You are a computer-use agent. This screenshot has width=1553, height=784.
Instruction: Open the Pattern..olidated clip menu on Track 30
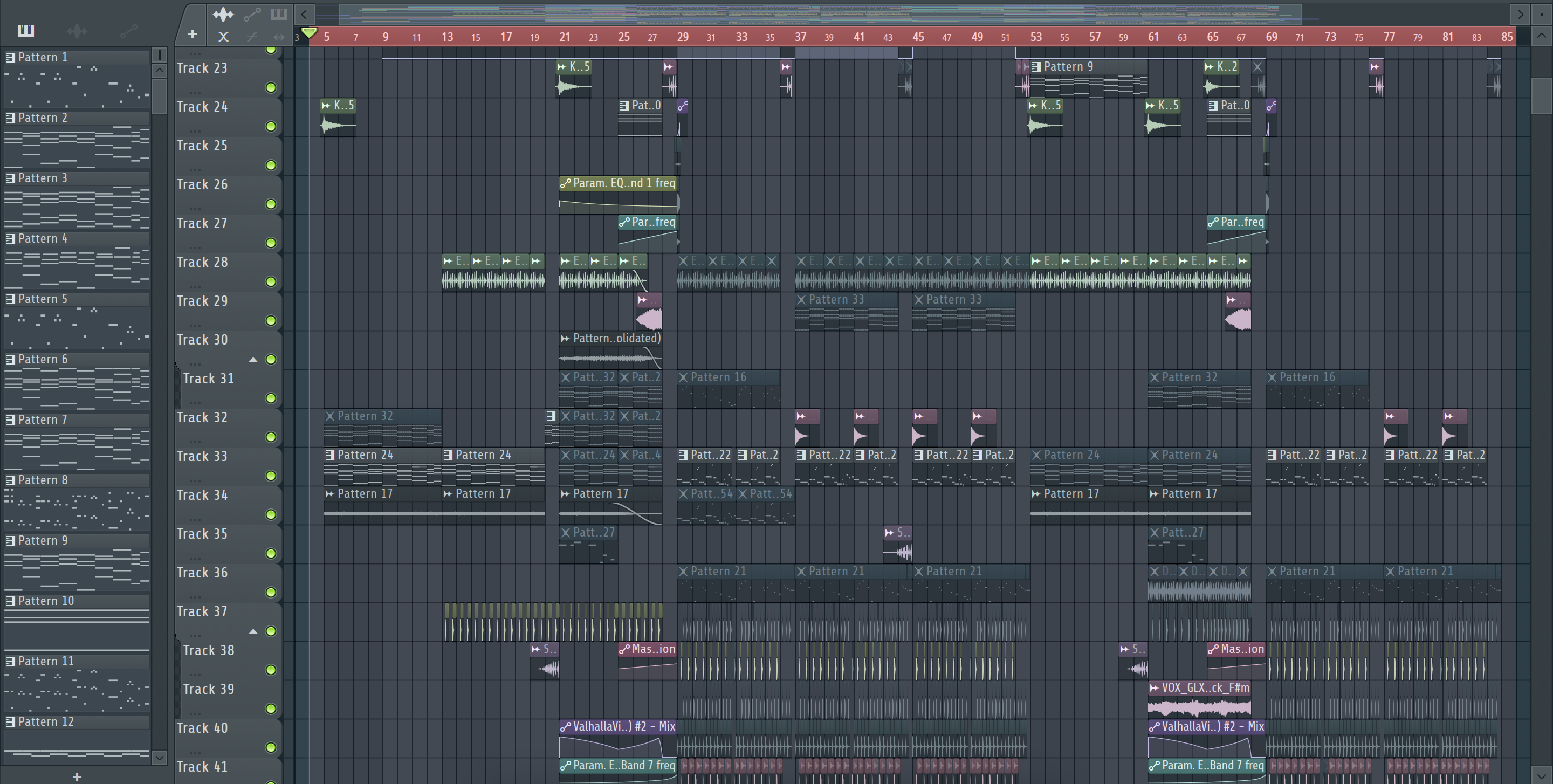[566, 339]
